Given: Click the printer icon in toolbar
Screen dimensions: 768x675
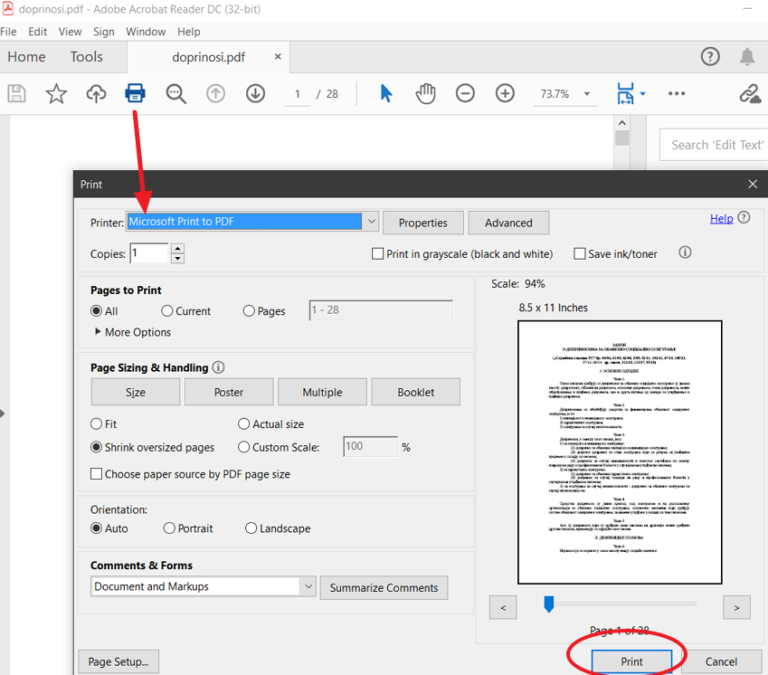Looking at the screenshot, I should click(x=135, y=93).
